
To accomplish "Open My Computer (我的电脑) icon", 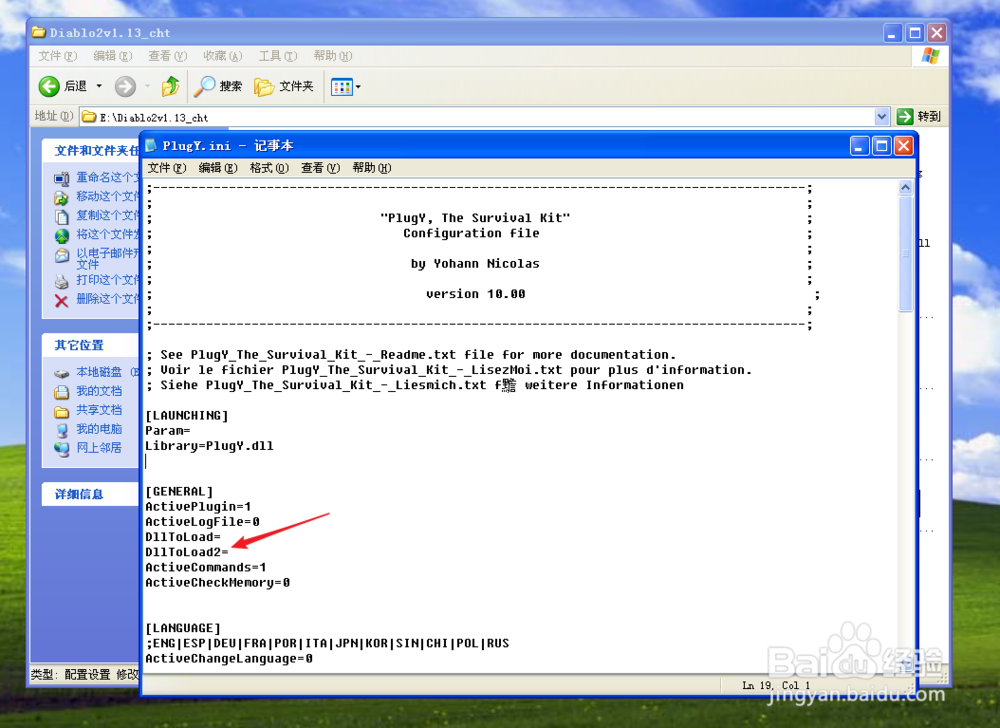I will [x=61, y=430].
